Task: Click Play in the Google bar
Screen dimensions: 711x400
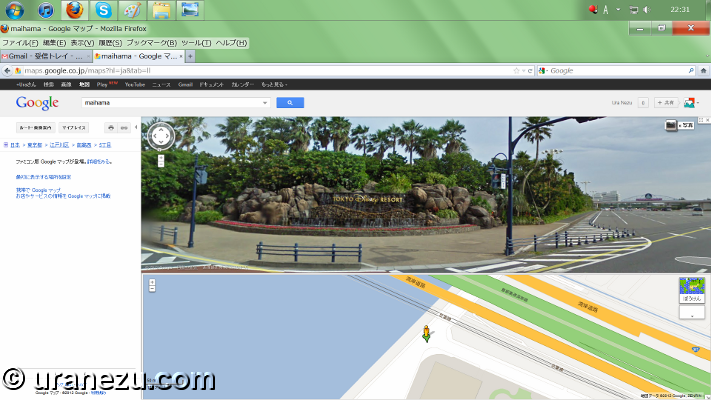Action: point(102,85)
